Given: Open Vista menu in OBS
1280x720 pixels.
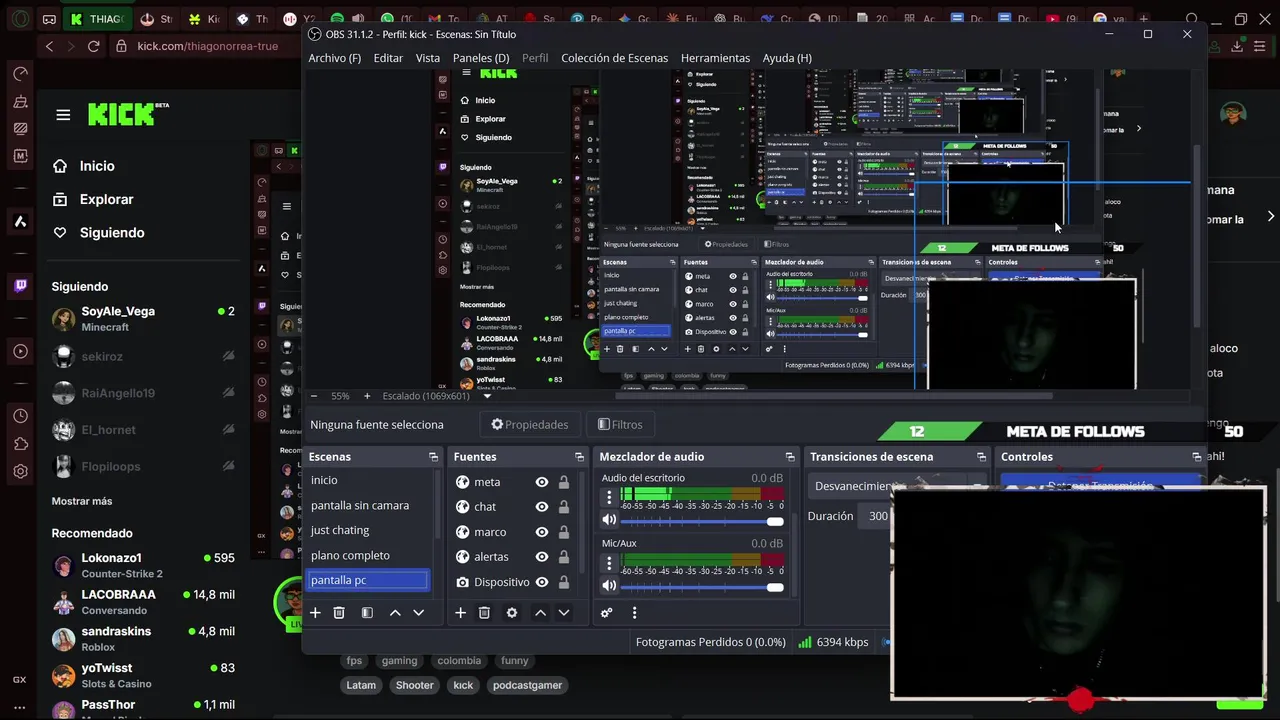Looking at the screenshot, I should (x=428, y=58).
